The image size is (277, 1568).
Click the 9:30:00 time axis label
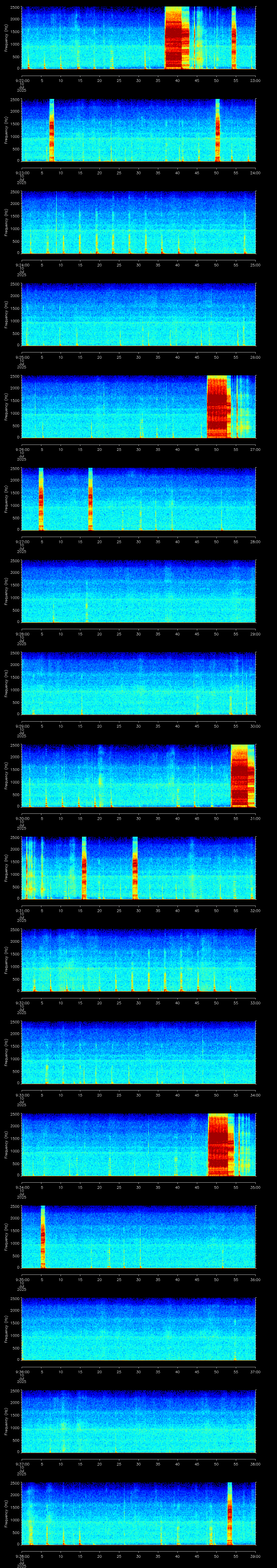pyautogui.click(x=22, y=819)
